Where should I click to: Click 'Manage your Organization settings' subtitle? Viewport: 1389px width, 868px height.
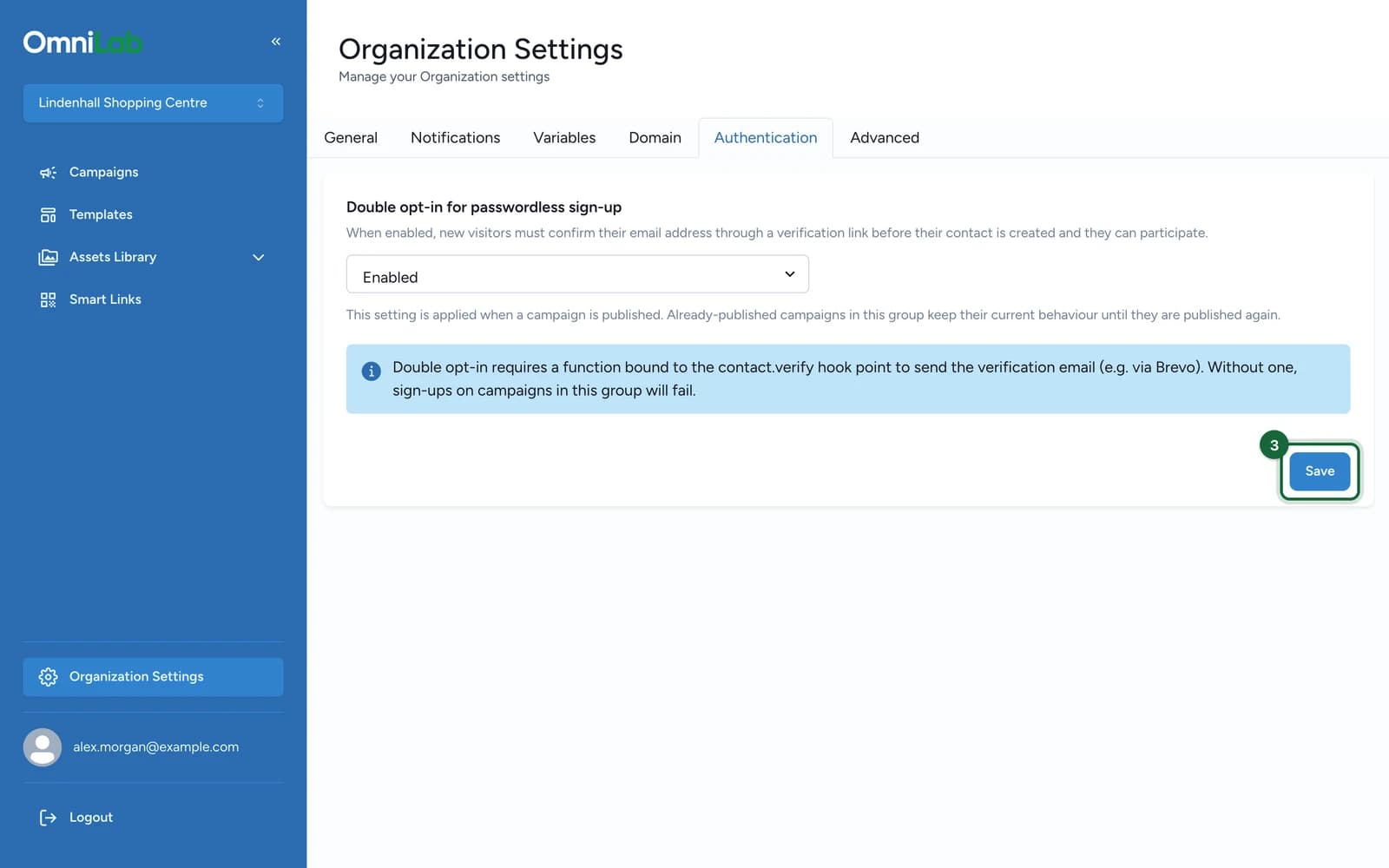(444, 77)
